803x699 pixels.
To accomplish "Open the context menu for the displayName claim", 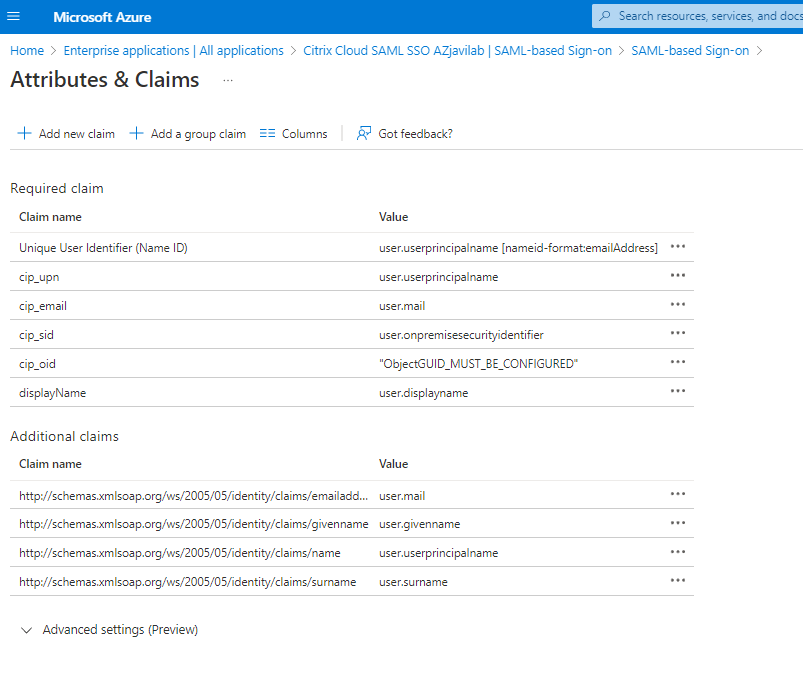I will pyautogui.click(x=678, y=391).
